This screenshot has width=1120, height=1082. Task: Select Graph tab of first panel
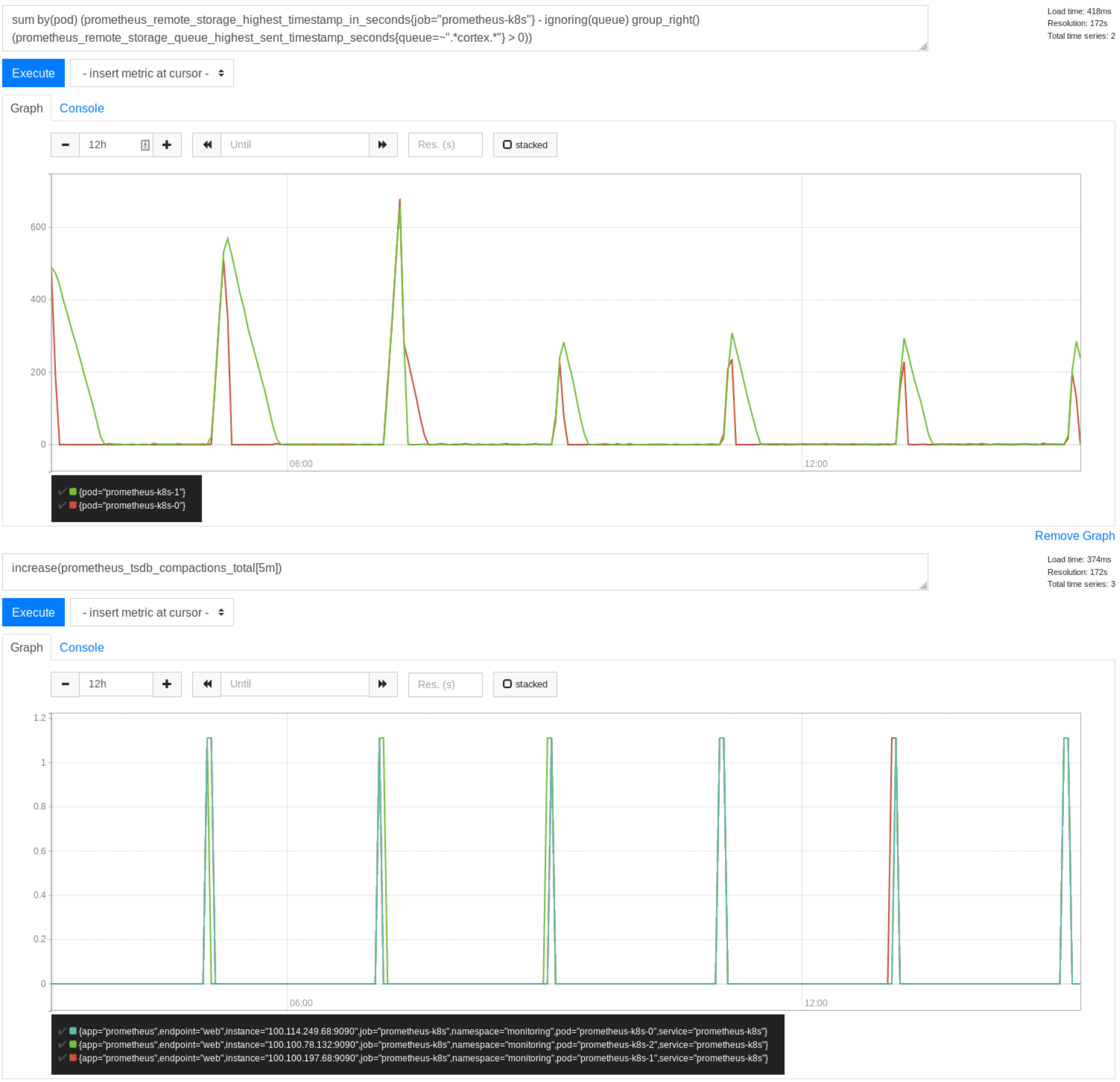pos(27,108)
